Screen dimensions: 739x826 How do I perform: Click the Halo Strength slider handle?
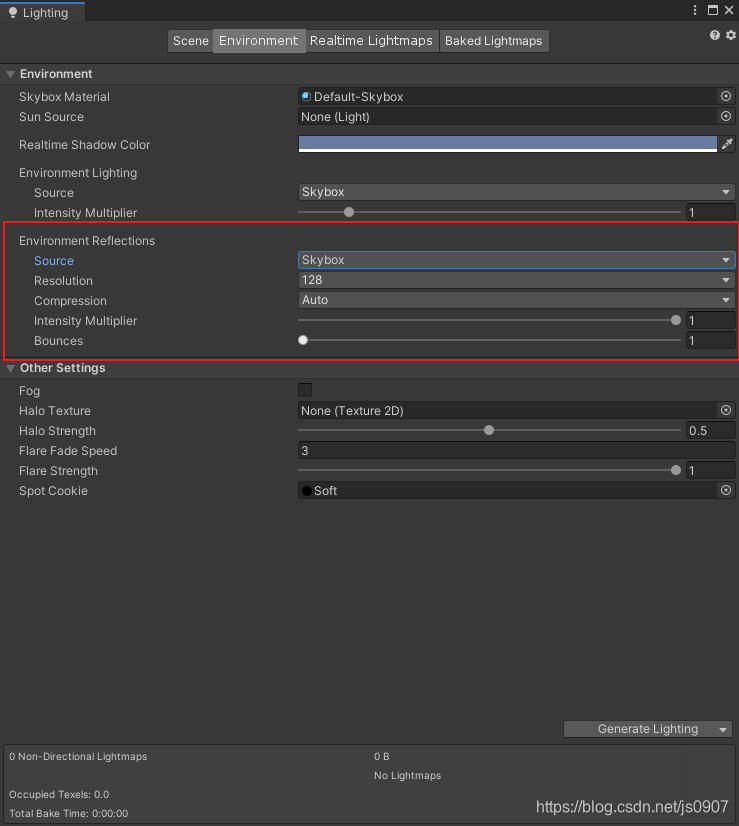(489, 430)
